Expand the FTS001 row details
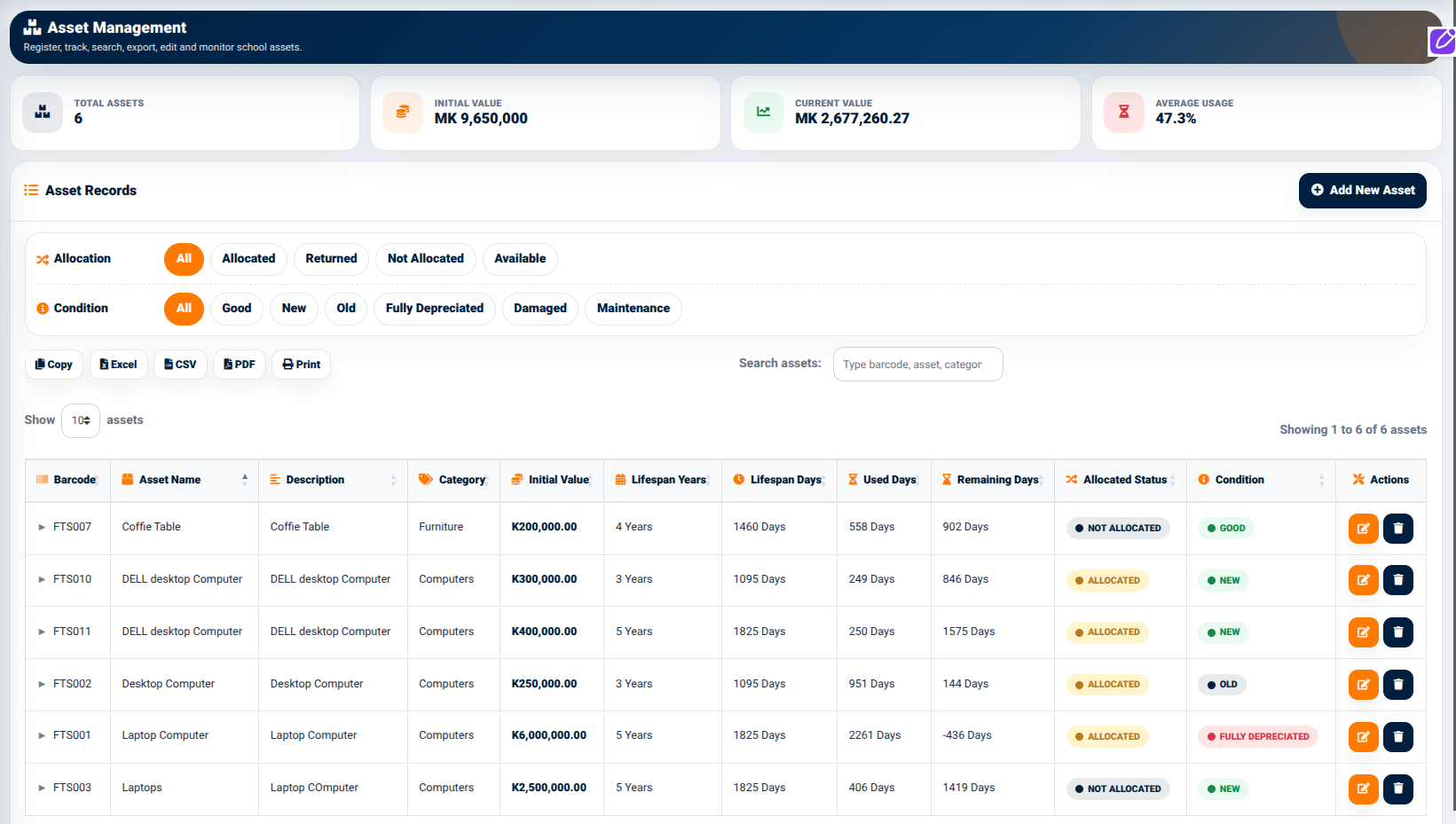Viewport: 1456px width, 824px height. 42,735
